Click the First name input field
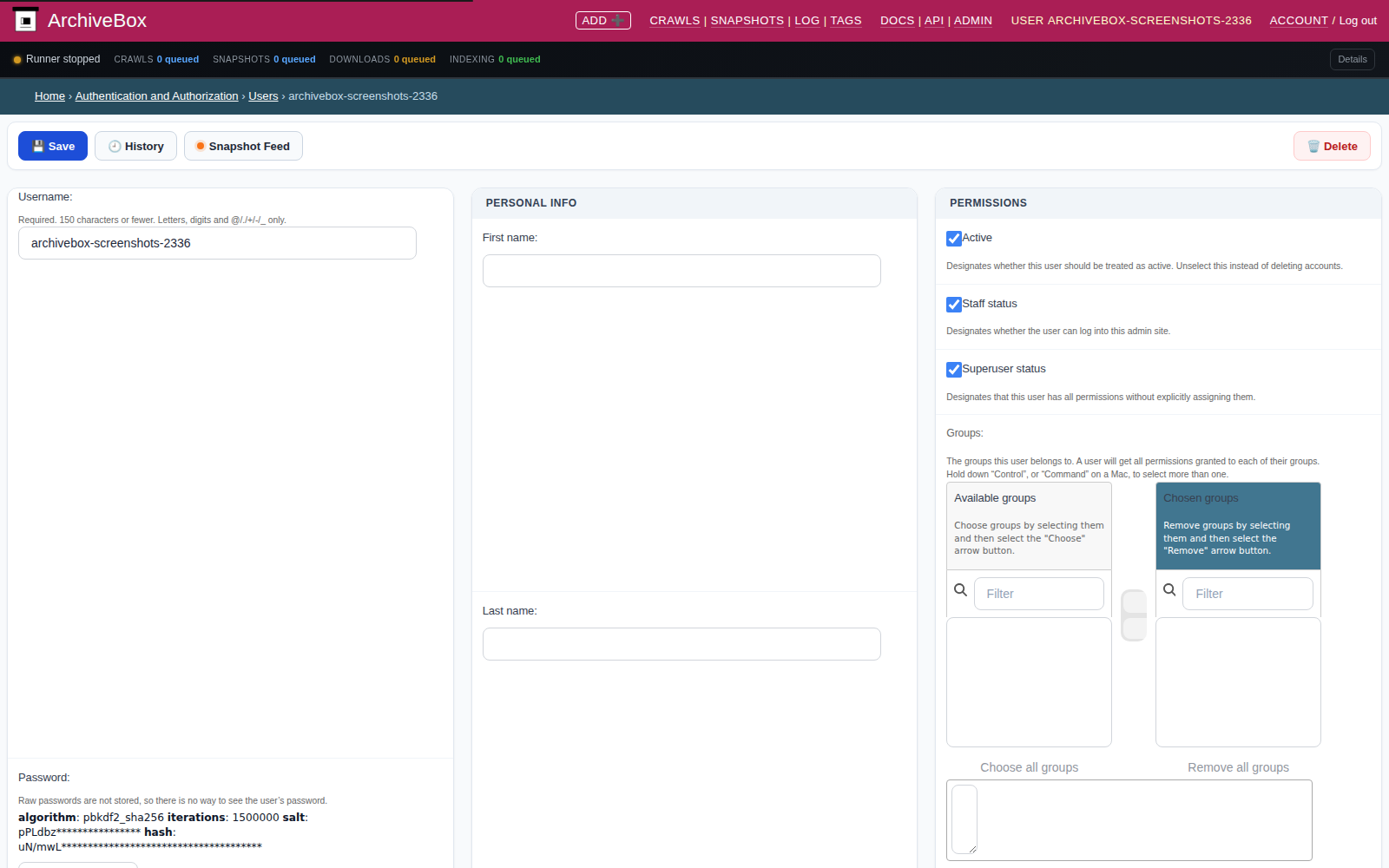Viewport: 1389px width, 868px height. click(681, 271)
